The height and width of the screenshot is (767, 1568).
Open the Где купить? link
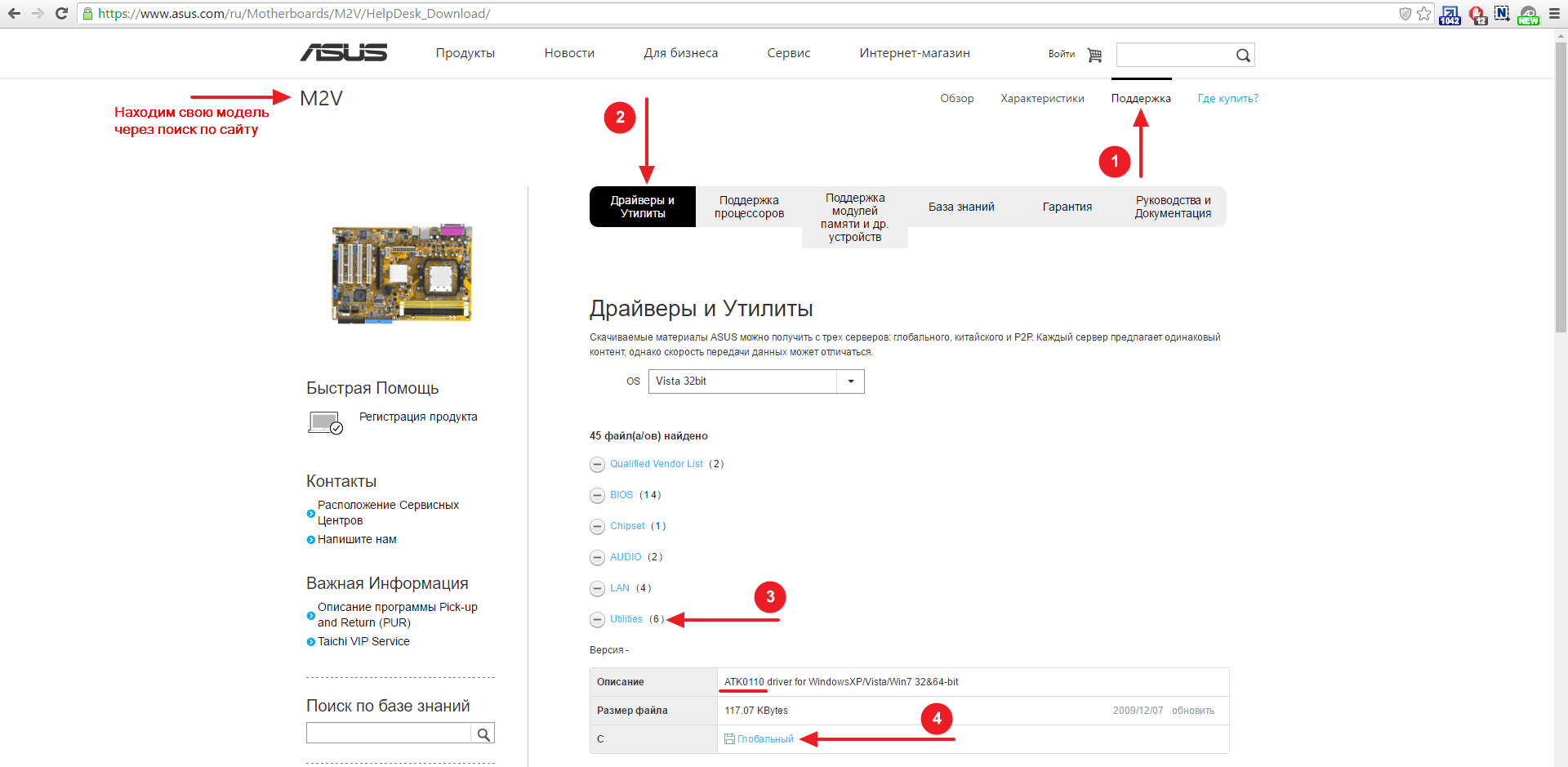(x=1228, y=99)
